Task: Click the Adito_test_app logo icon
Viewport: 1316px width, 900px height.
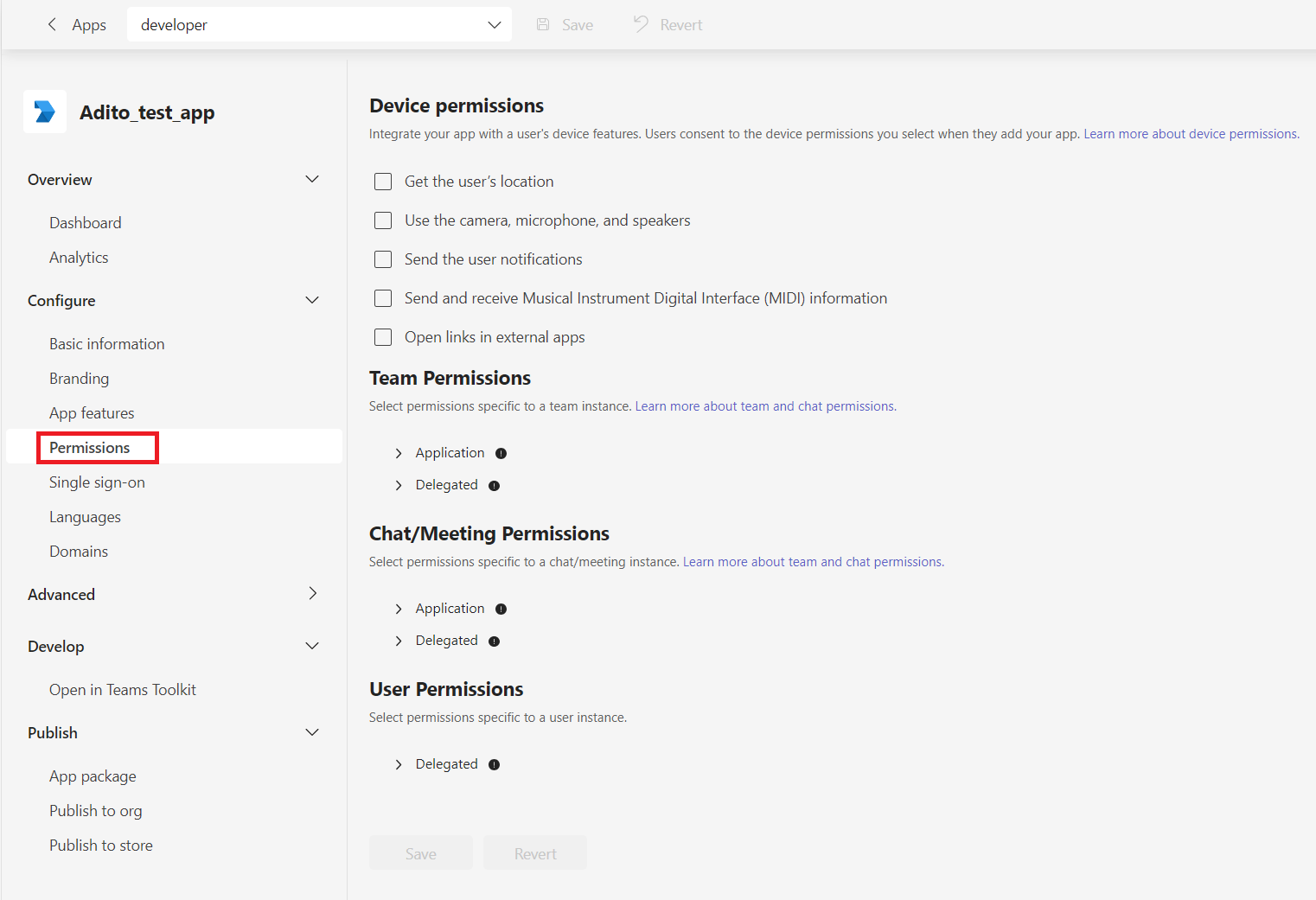Action: pos(45,112)
